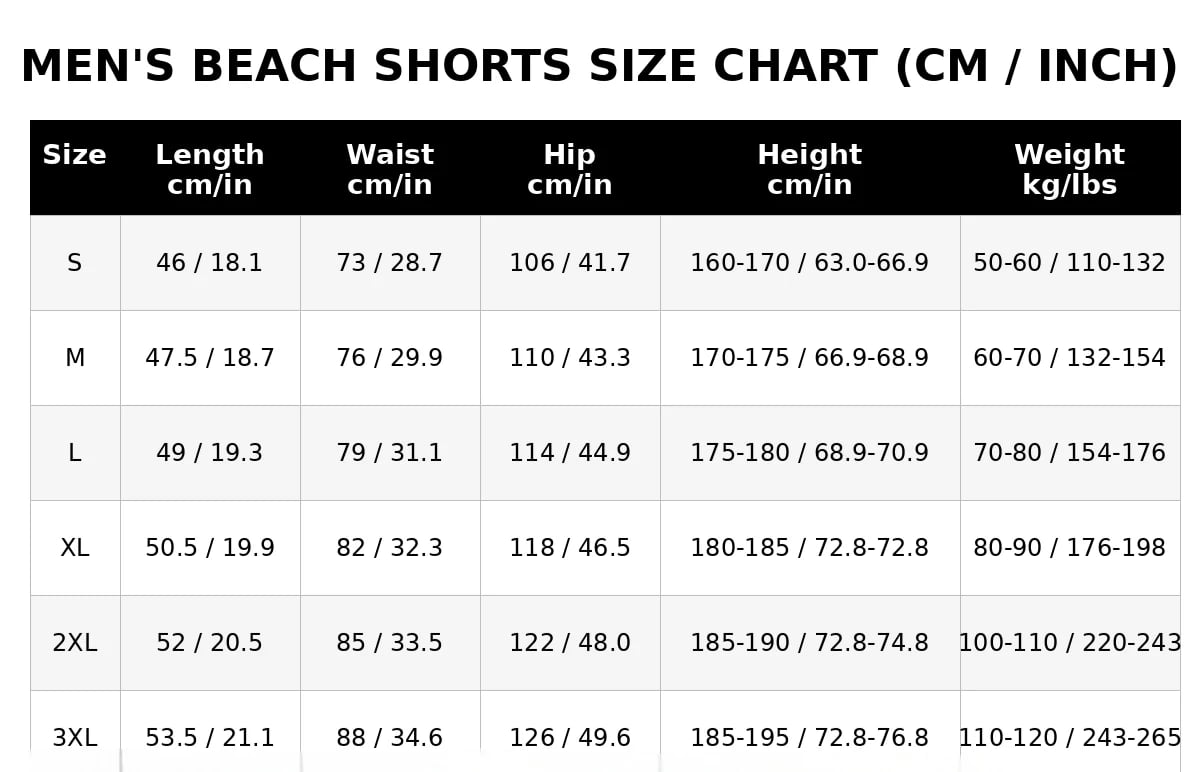
Task: Select the M size row label
Action: point(75,358)
